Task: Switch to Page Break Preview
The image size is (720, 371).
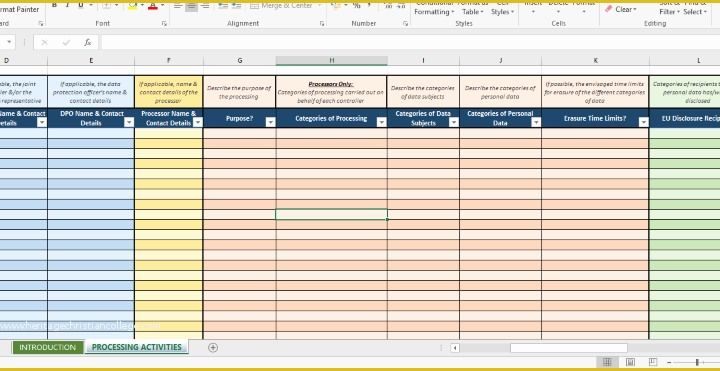Action: tap(652, 362)
